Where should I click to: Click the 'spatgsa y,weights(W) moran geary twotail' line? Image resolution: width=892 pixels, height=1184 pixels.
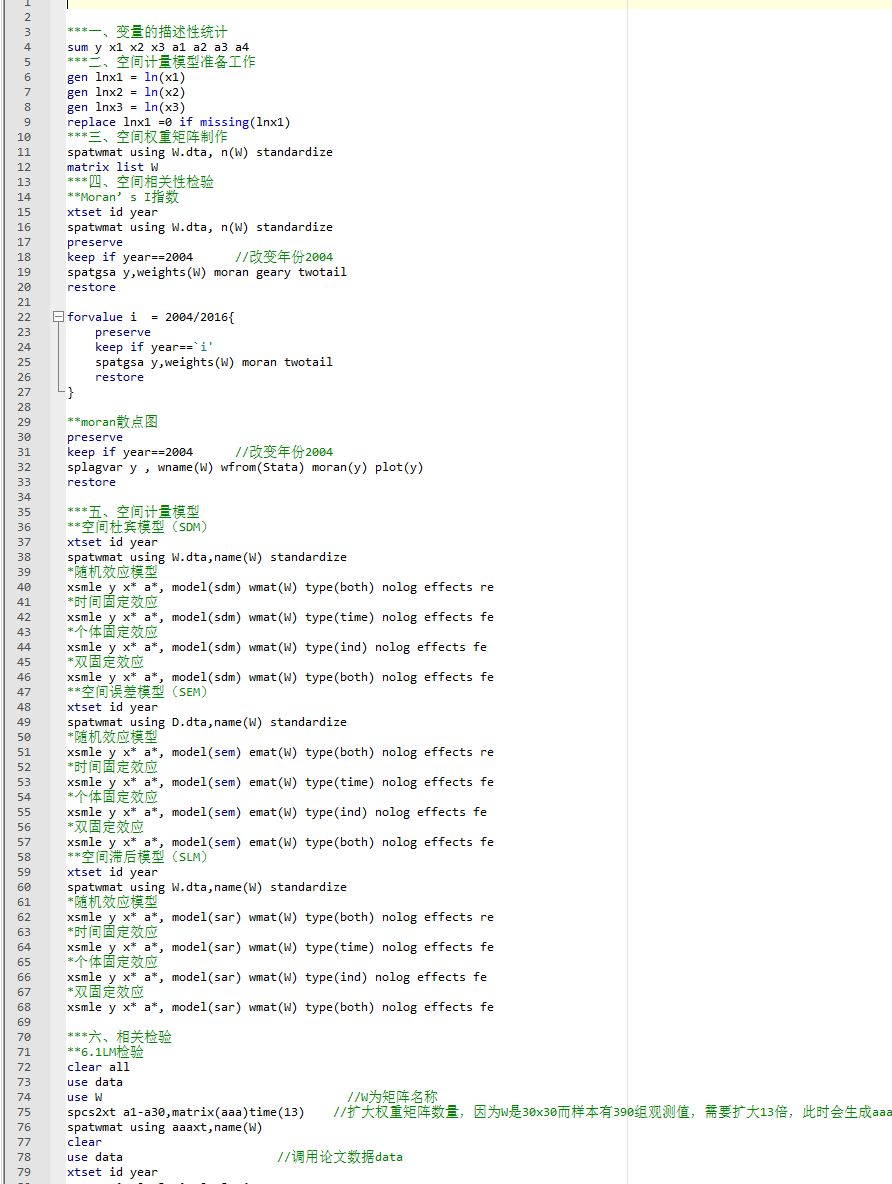point(207,272)
